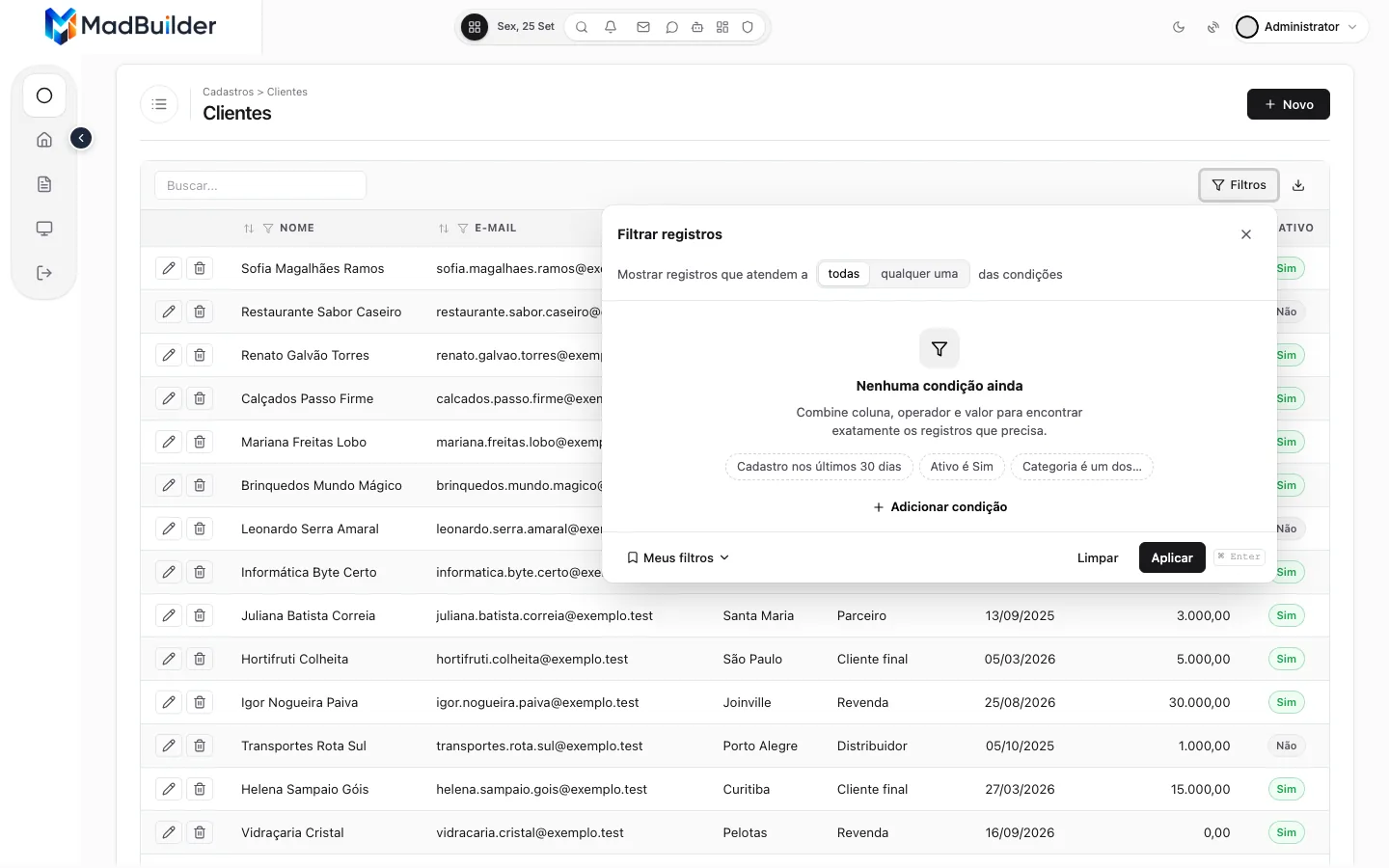The height and width of the screenshot is (868, 1389).
Task: Filter the NOME column funnel icon
Action: pos(268,229)
